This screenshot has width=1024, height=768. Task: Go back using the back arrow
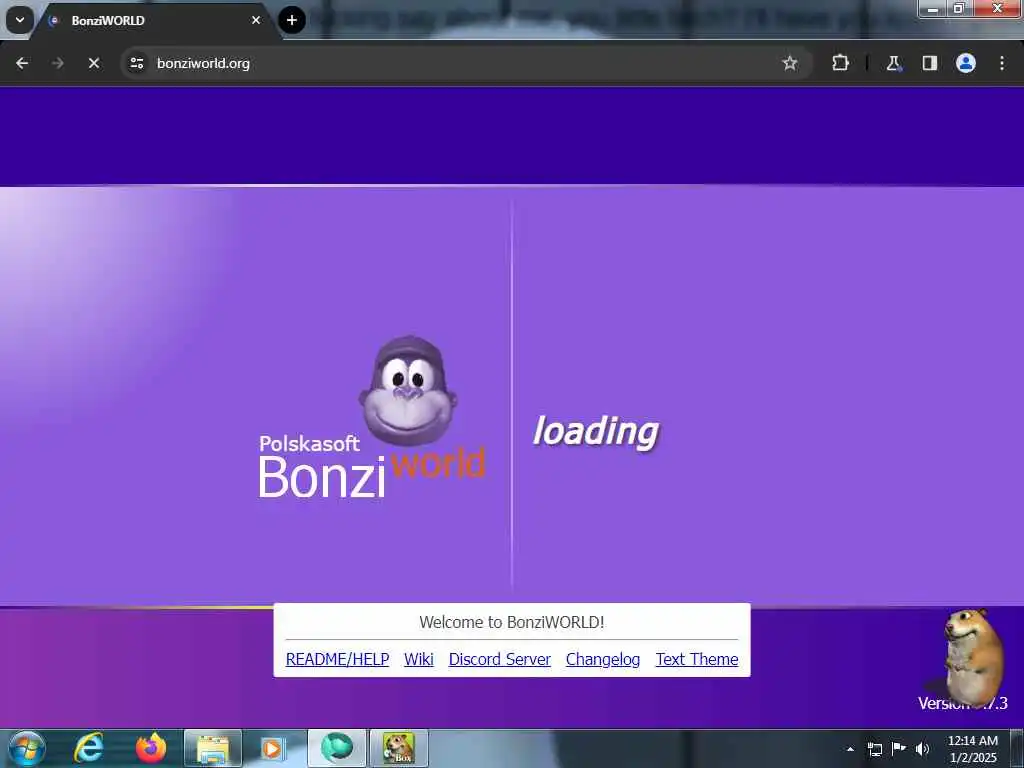[22, 63]
